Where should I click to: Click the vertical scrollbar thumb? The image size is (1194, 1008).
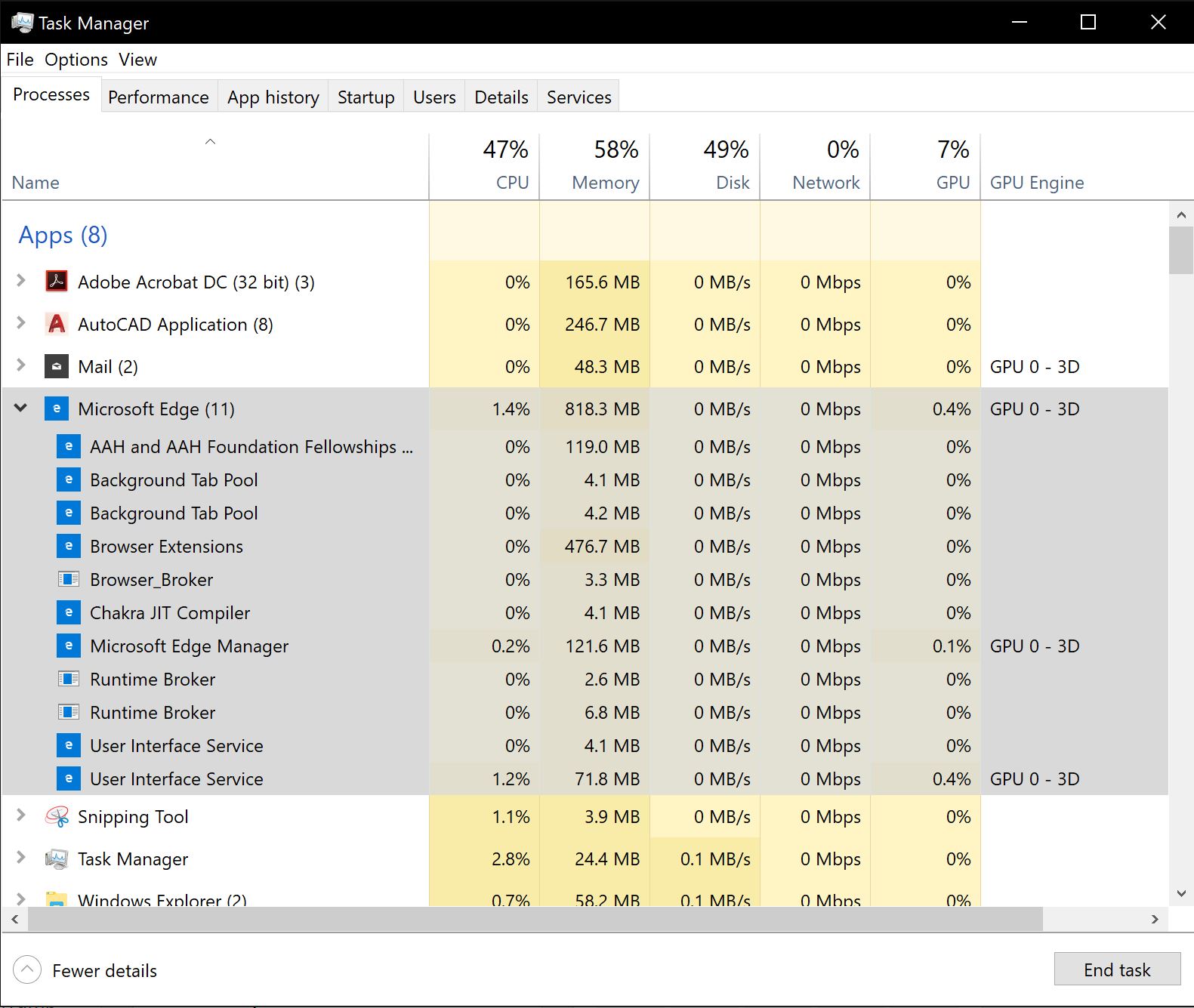pyautogui.click(x=1181, y=250)
